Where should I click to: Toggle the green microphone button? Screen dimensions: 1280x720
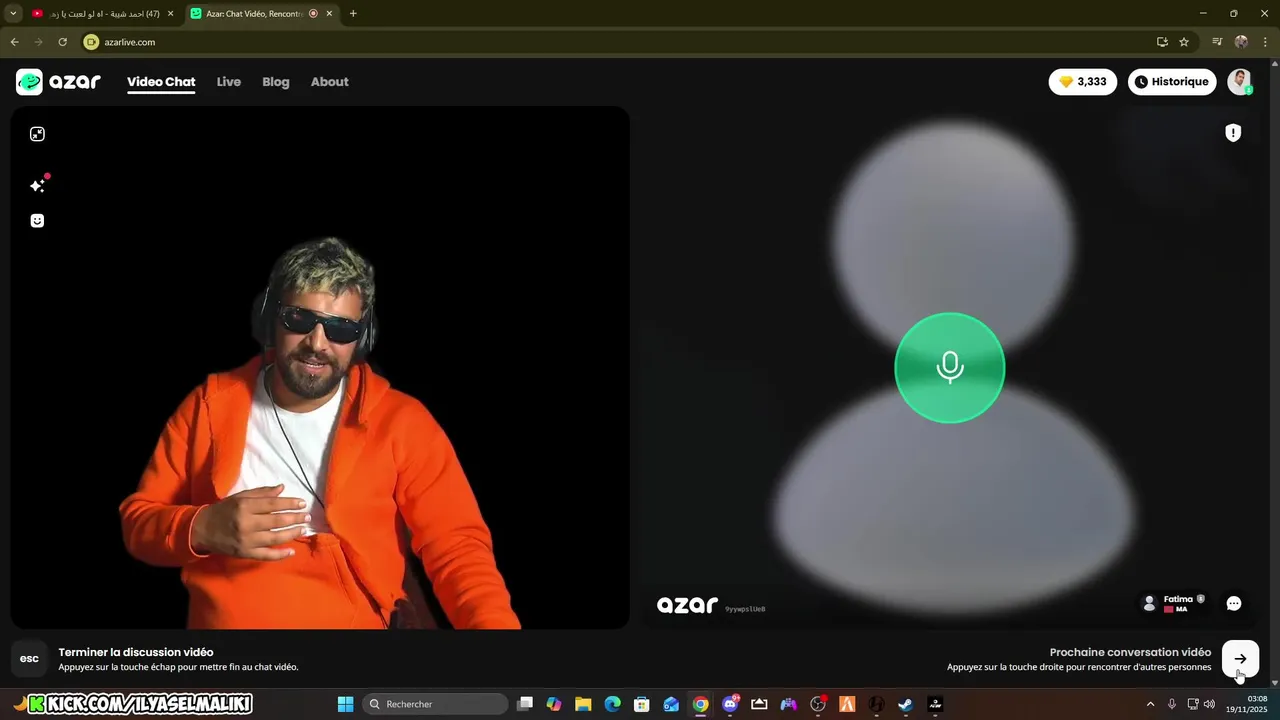pos(950,368)
